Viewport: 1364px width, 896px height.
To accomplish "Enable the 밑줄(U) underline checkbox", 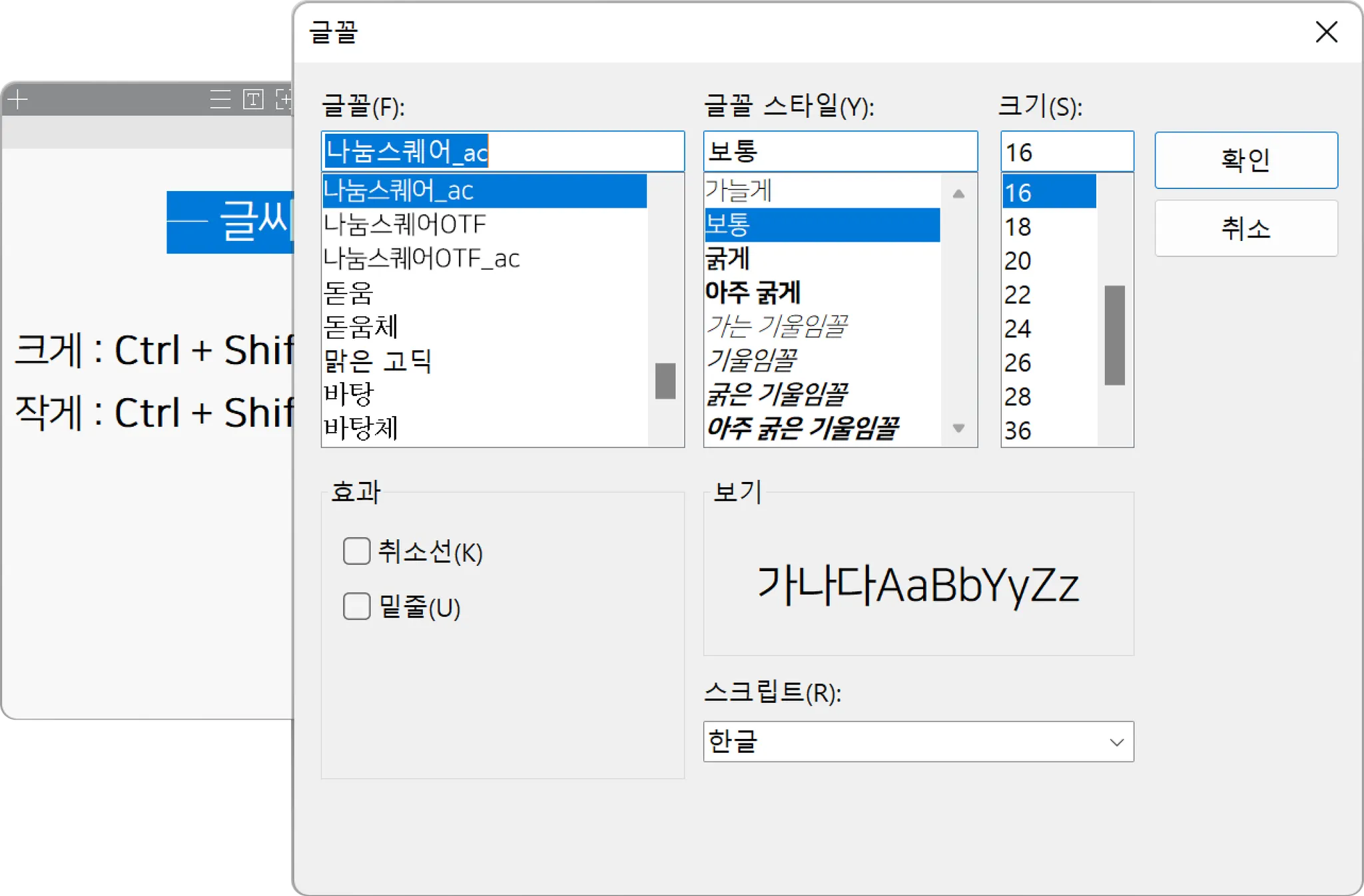I will point(357,606).
